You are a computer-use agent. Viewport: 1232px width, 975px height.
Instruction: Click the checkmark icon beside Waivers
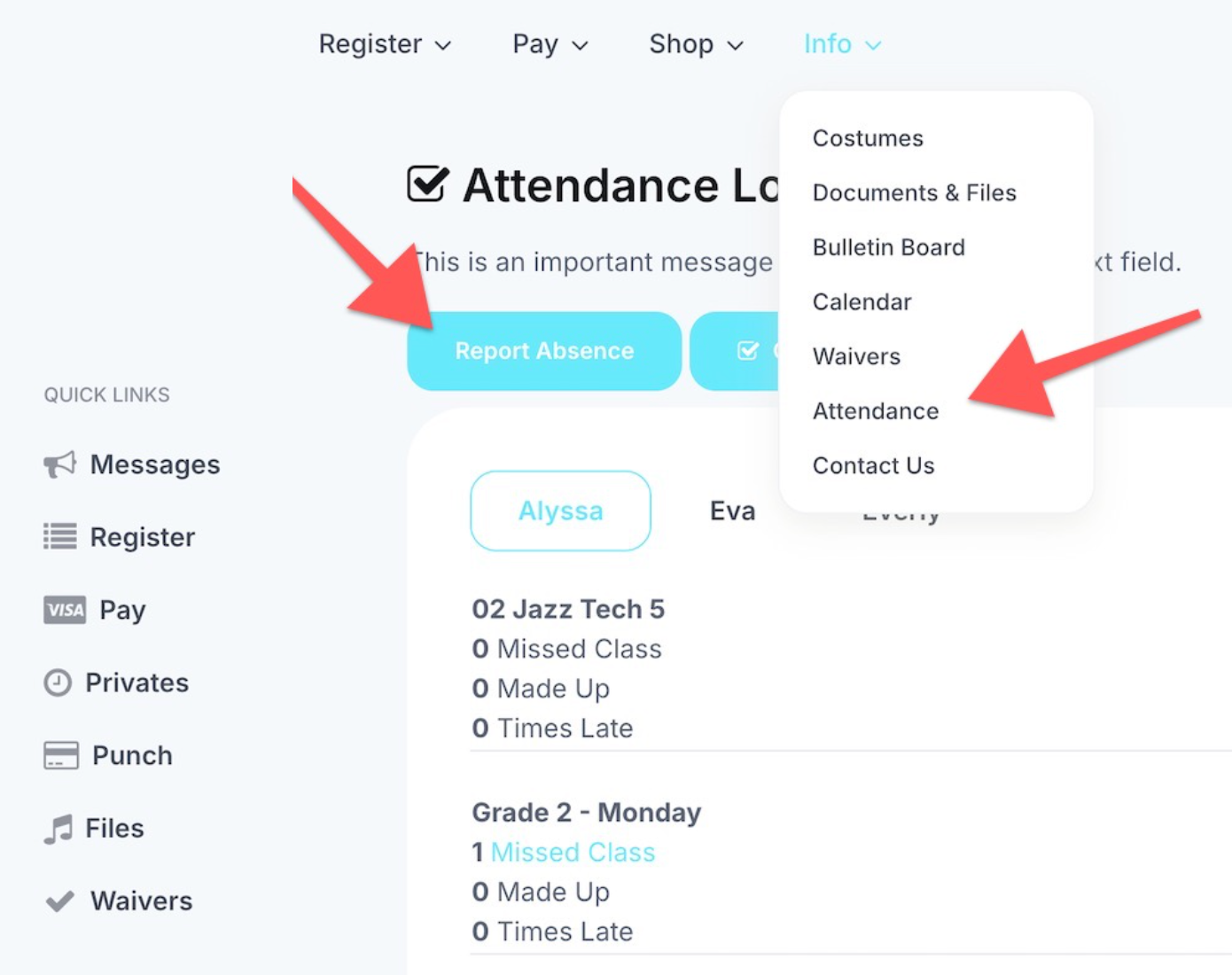coord(60,901)
